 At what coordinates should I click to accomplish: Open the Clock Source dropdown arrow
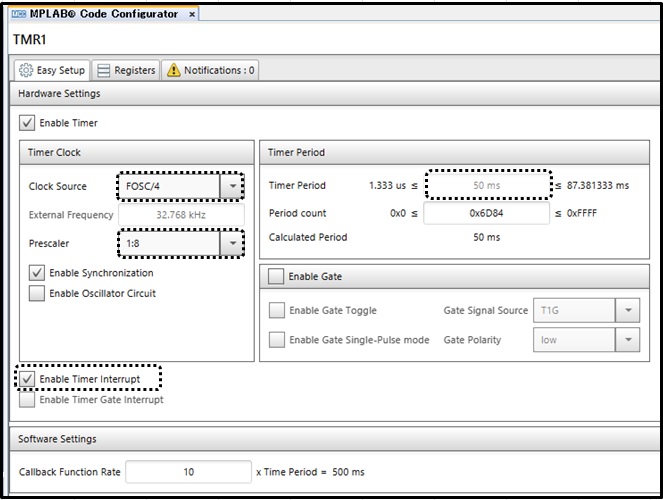tap(232, 186)
